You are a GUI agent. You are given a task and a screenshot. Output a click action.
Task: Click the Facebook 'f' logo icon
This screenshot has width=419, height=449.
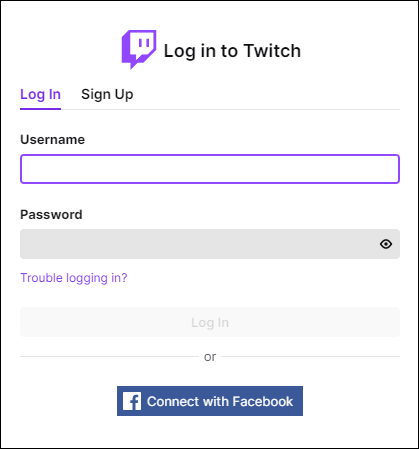coord(132,401)
